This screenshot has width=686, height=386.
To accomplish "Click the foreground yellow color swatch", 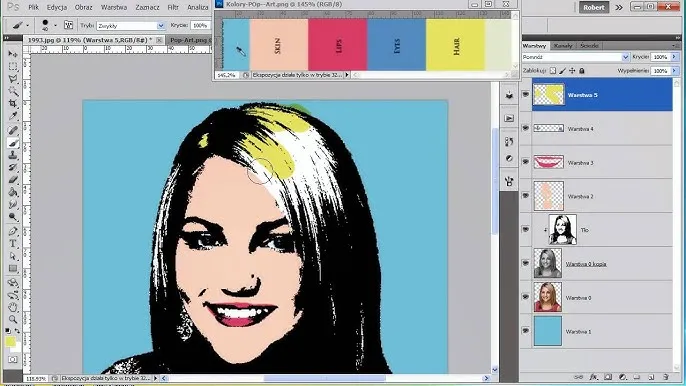I will tap(10, 342).
